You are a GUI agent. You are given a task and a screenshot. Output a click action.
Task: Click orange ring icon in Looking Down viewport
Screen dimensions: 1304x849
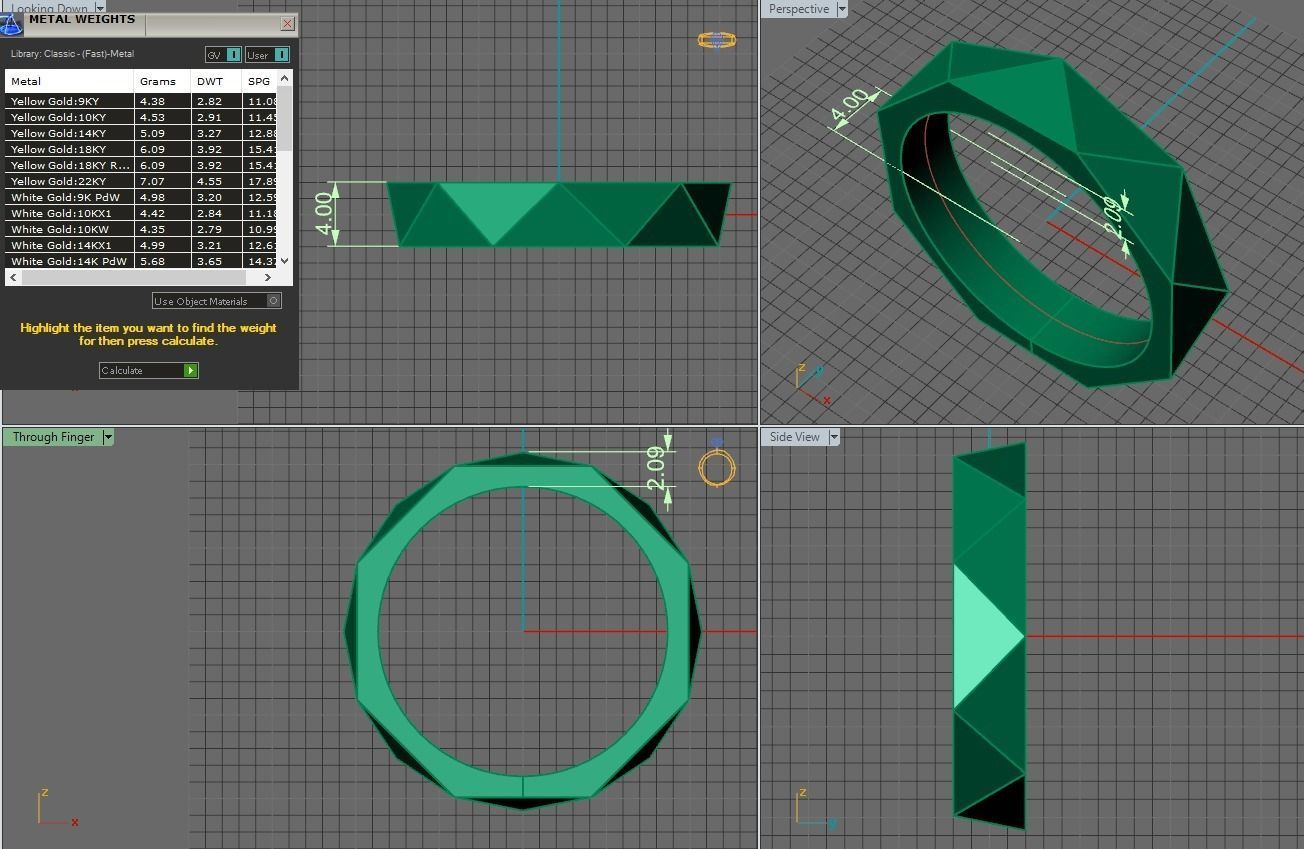(x=717, y=40)
